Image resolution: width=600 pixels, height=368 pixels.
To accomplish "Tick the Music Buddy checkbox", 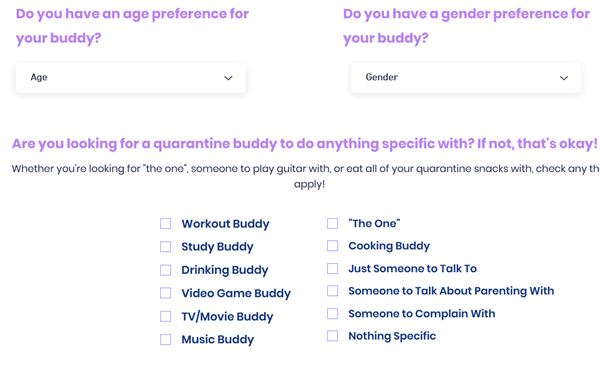I will (x=165, y=339).
